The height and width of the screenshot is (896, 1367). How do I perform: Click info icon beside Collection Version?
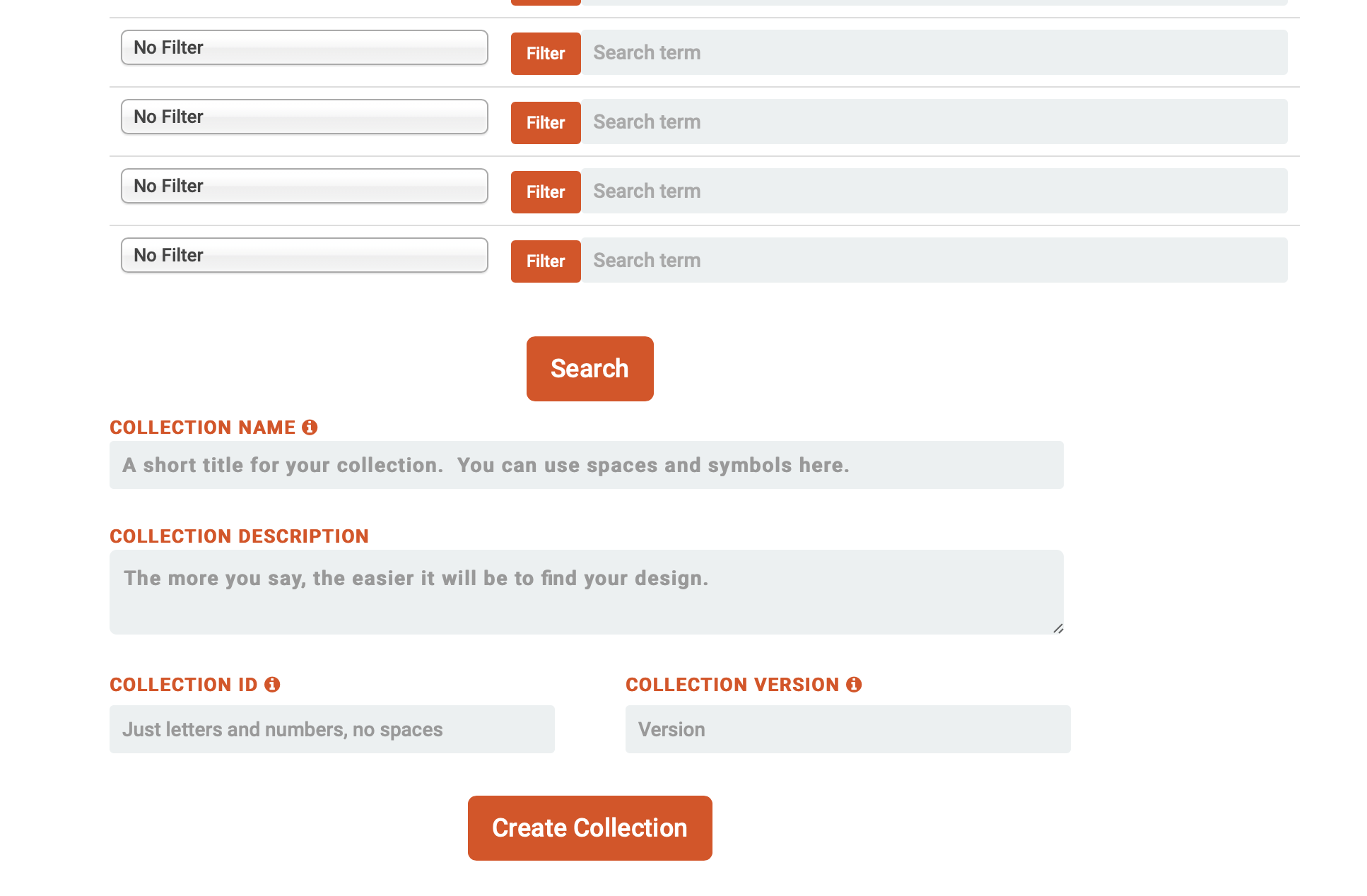(x=854, y=685)
